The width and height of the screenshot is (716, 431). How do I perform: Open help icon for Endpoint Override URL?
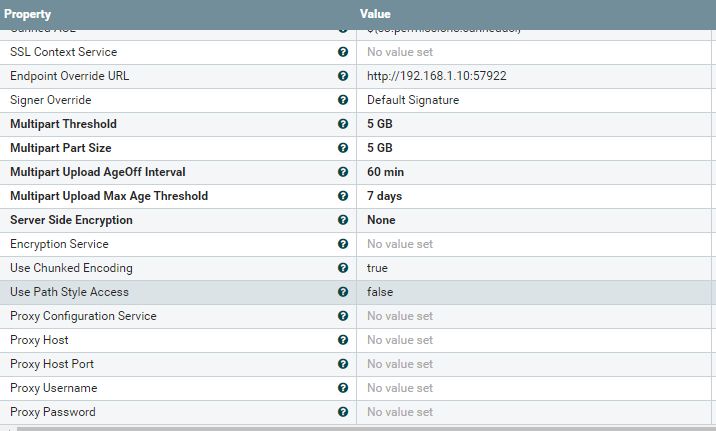click(x=343, y=76)
